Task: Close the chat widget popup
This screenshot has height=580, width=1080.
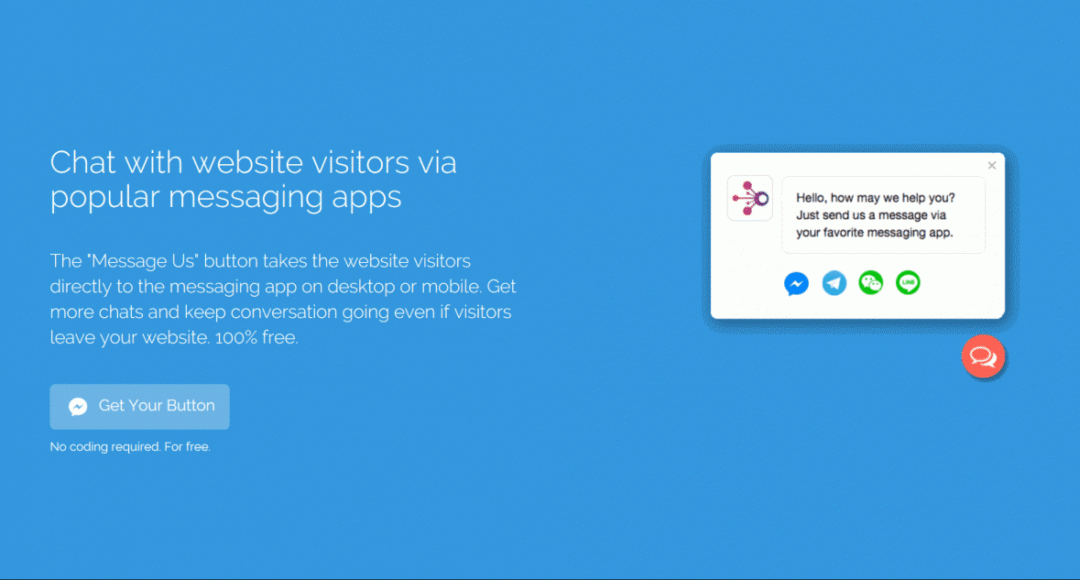Action: click(992, 165)
